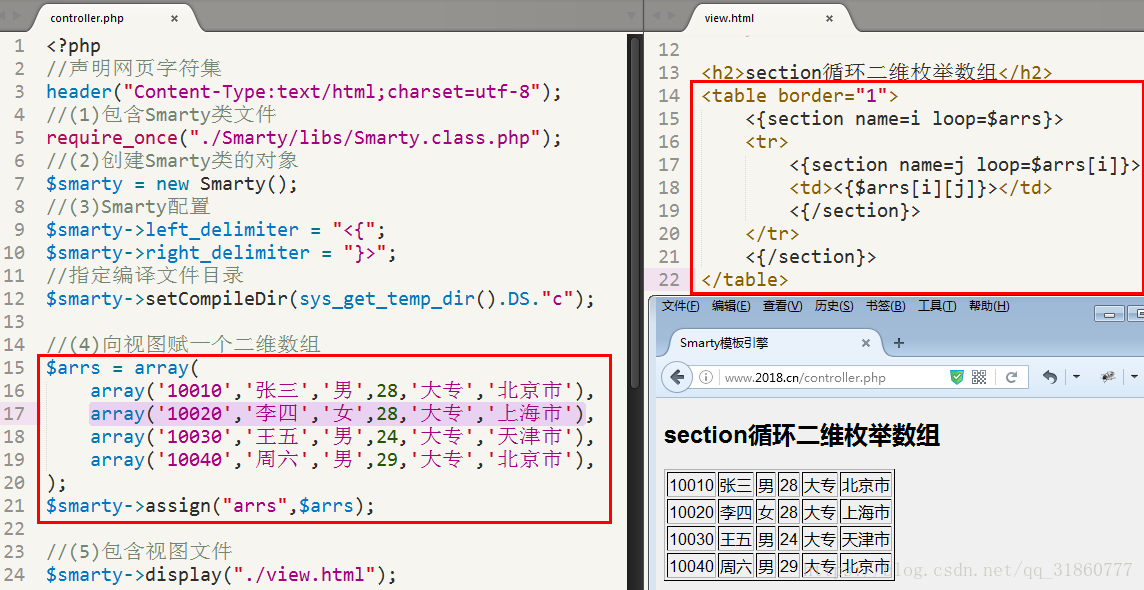Click the header("Content-Type...") code line
The image size is (1144, 590).
304,92
